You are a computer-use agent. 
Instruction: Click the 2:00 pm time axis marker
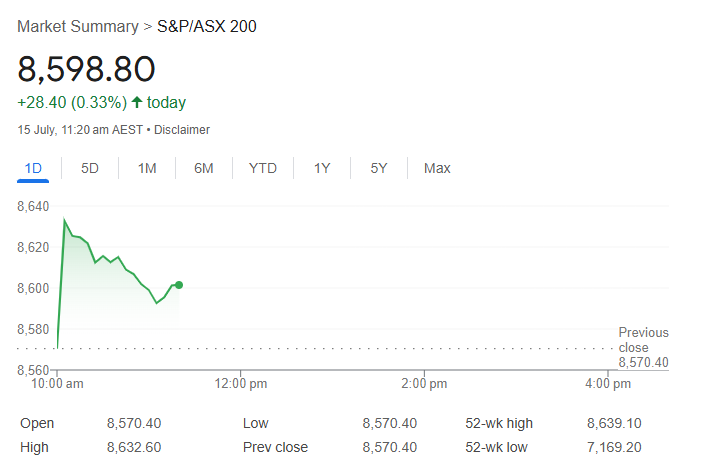[x=424, y=384]
